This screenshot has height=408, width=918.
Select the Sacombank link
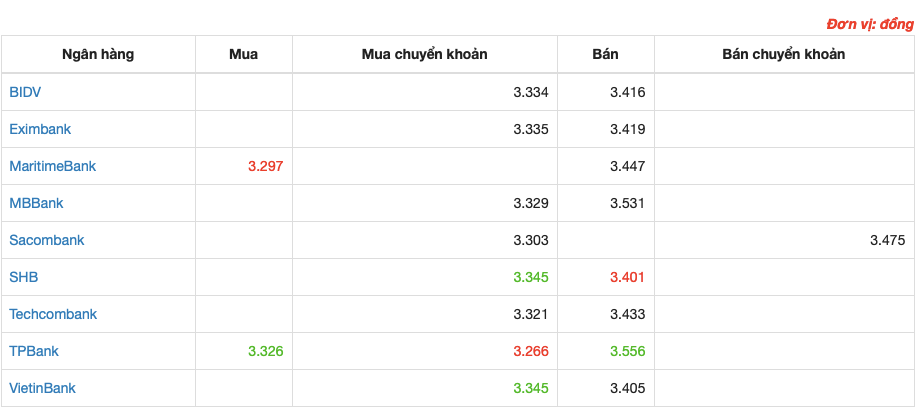point(47,240)
